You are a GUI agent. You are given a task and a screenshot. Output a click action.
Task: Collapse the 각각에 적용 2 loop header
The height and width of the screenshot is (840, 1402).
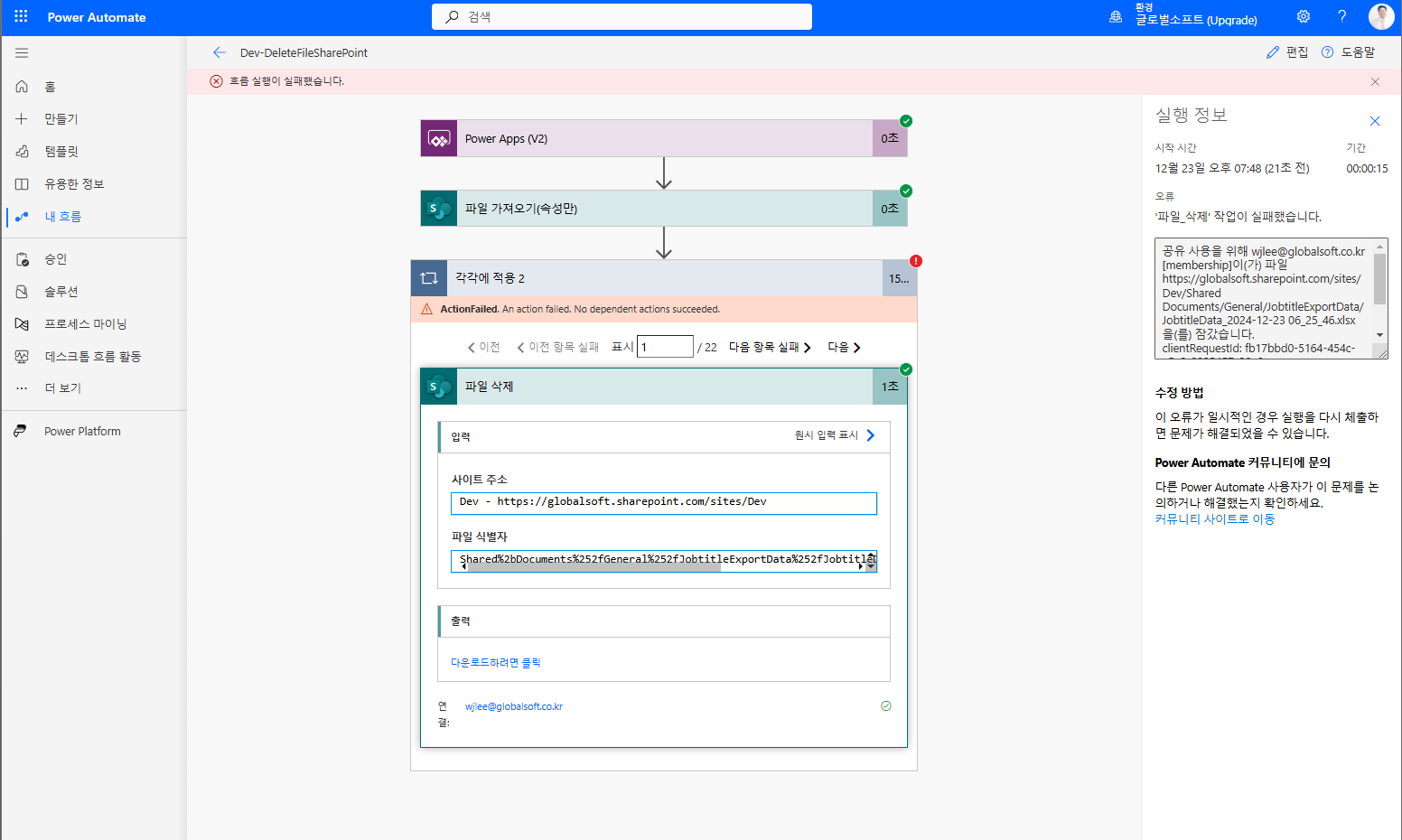(x=664, y=278)
